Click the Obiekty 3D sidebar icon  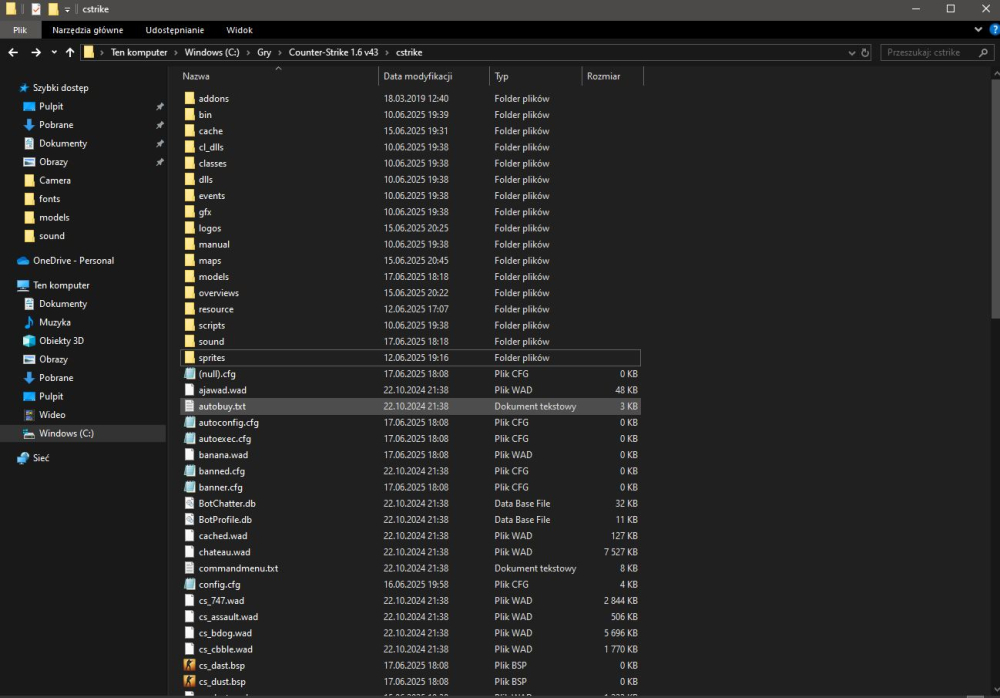(x=29, y=341)
